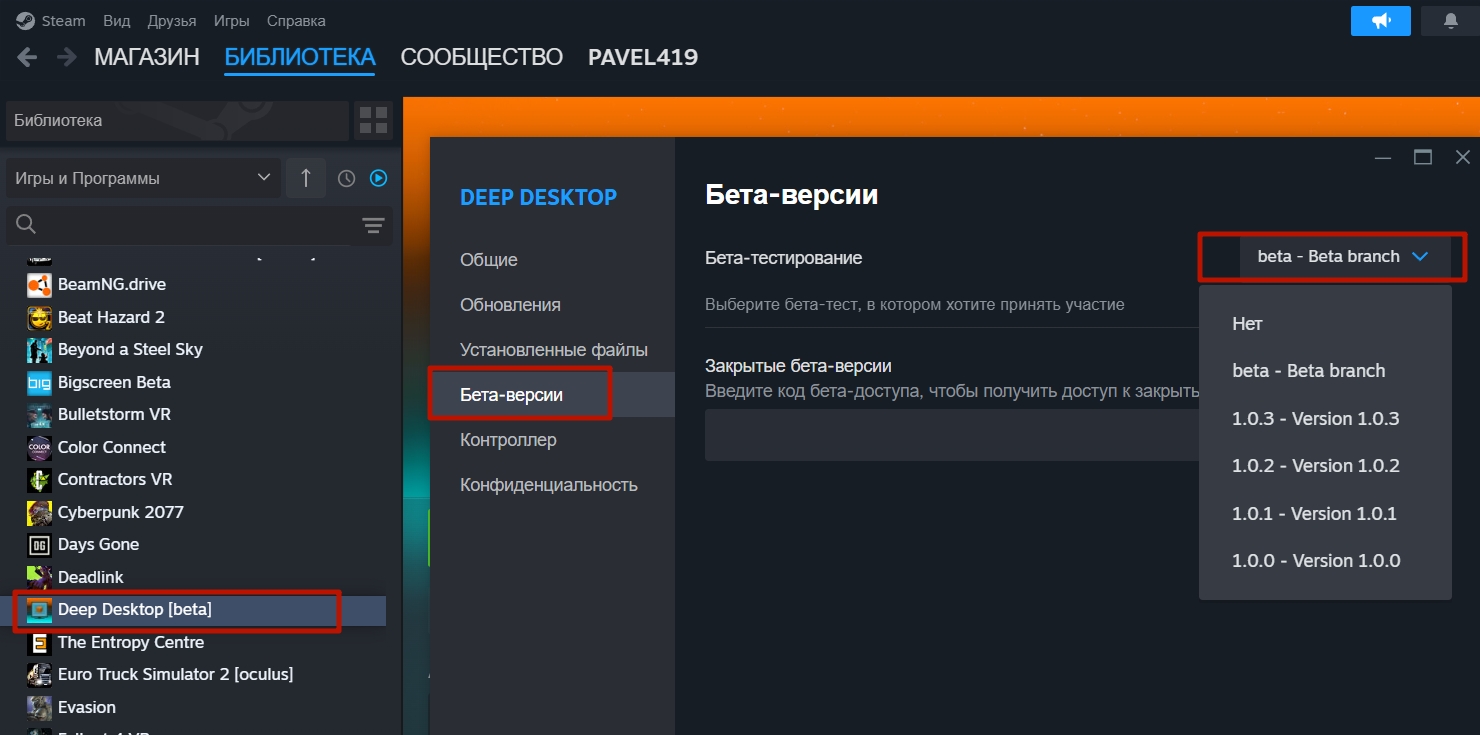Click the Deadlink game icon
Screen dimensions: 1480x735
click(x=39, y=578)
